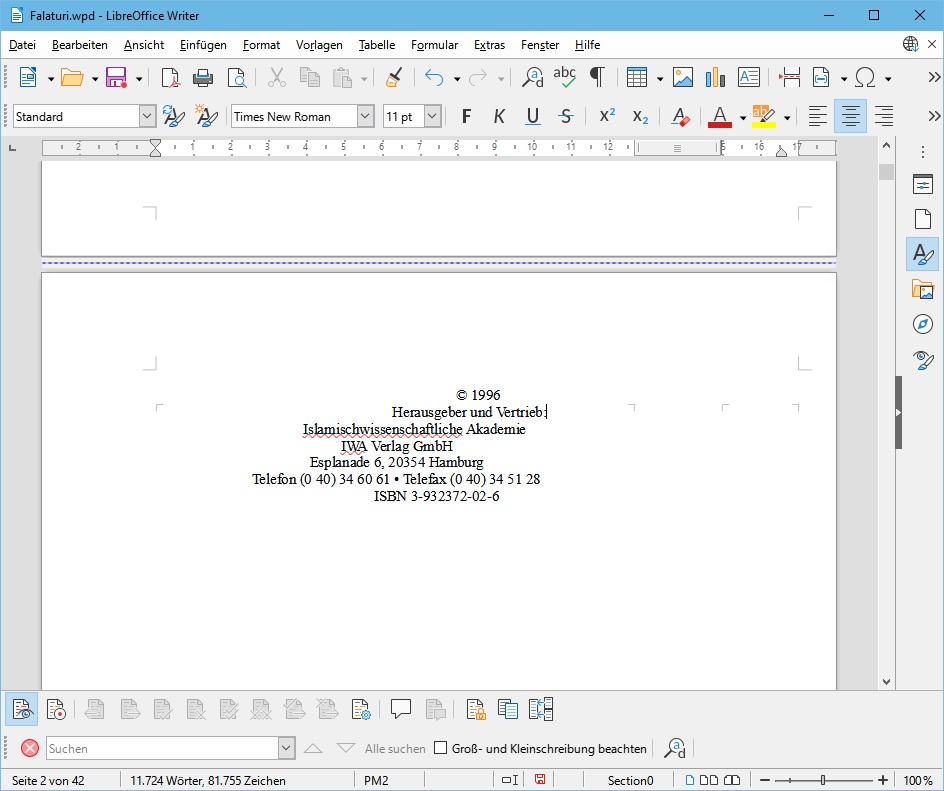Expand the 11 pt font size dropdown
This screenshot has width=944, height=791.
432,117
